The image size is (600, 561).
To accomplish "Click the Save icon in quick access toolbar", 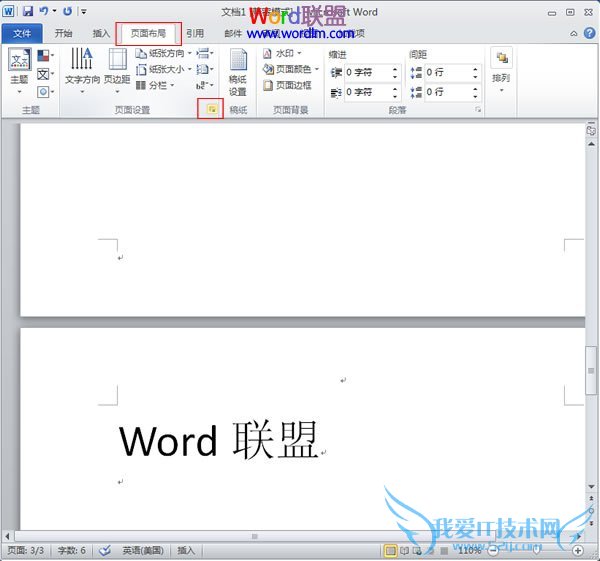I will coord(28,11).
